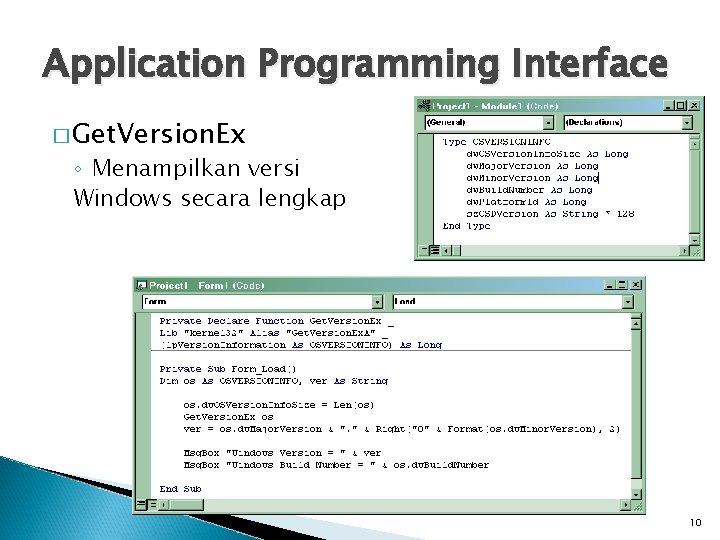720x540 pixels.
Task: Click the 'Private Sub Form_Load()' line
Action: [228, 369]
